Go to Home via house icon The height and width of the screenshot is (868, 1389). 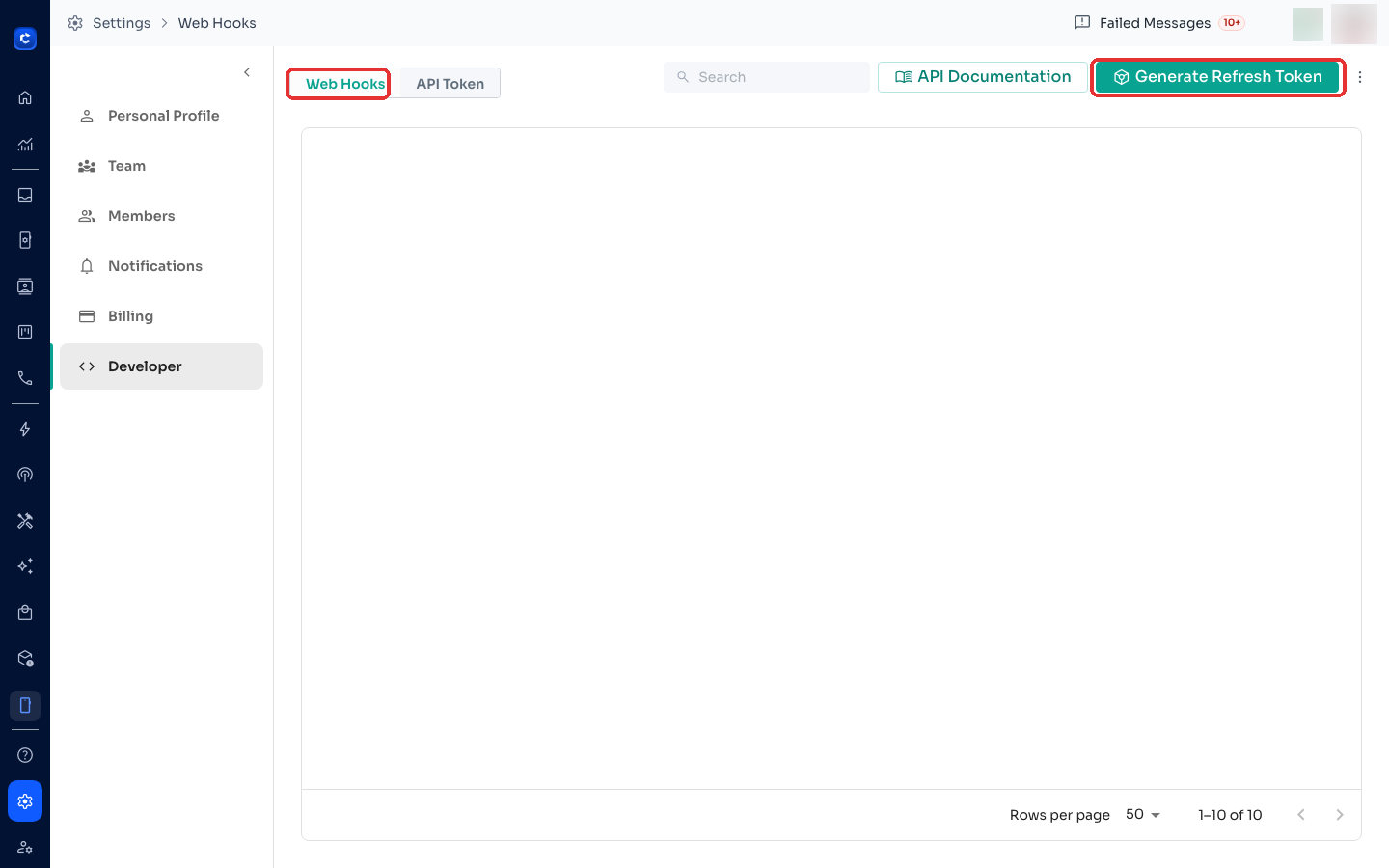(25, 97)
